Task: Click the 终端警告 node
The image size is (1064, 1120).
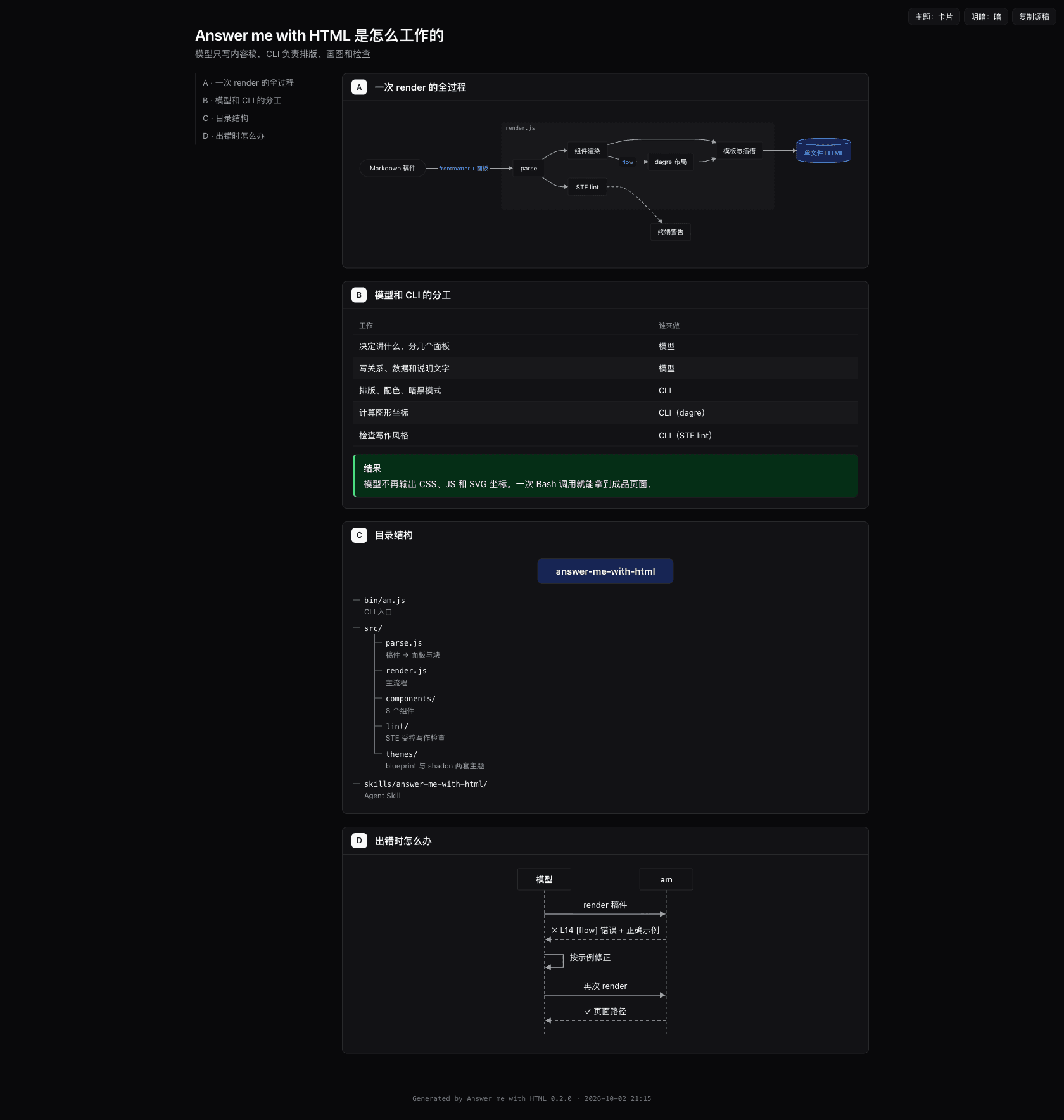Action: (671, 232)
